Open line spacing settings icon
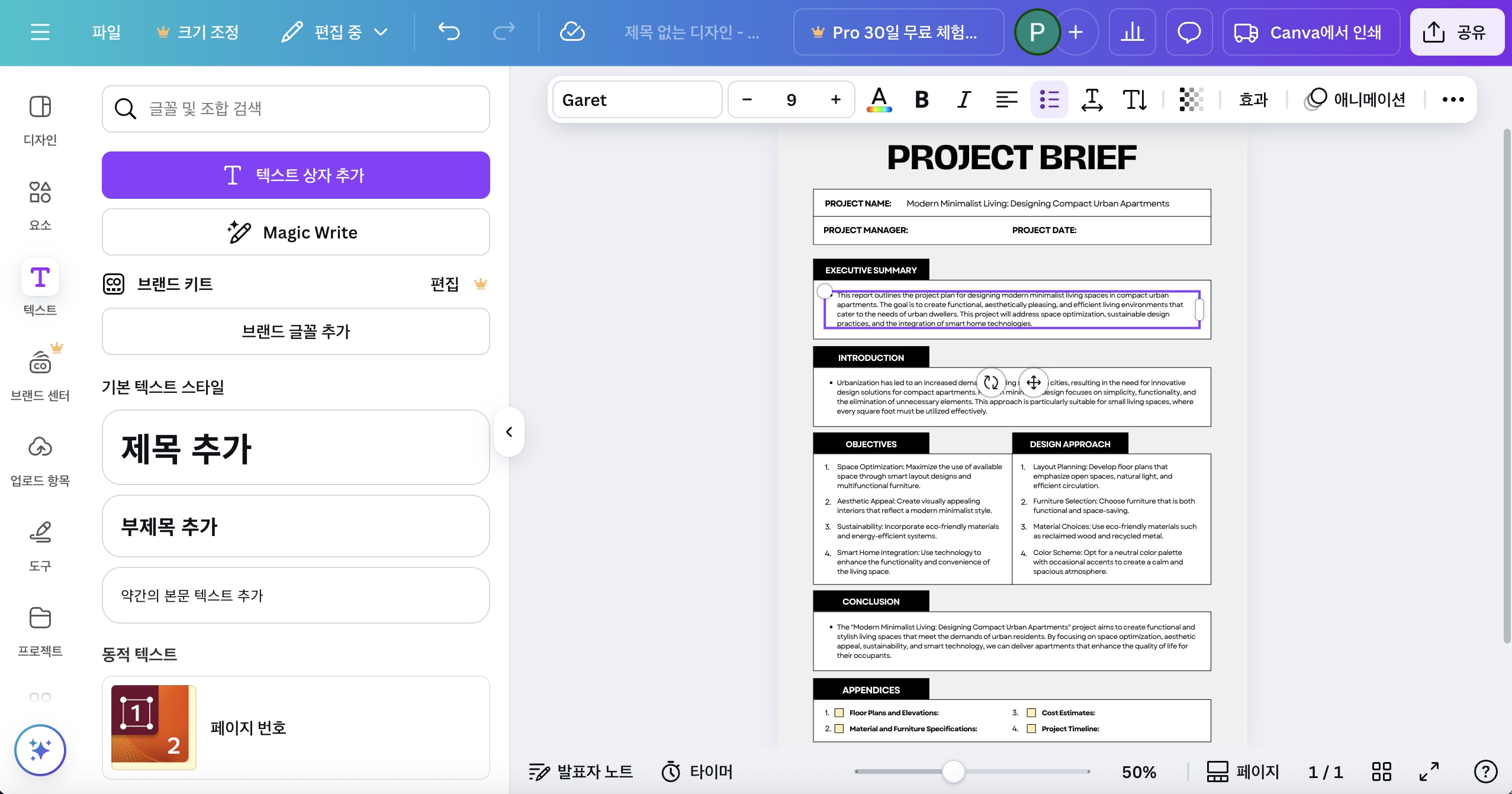The height and width of the screenshot is (794, 1512). 1092,99
